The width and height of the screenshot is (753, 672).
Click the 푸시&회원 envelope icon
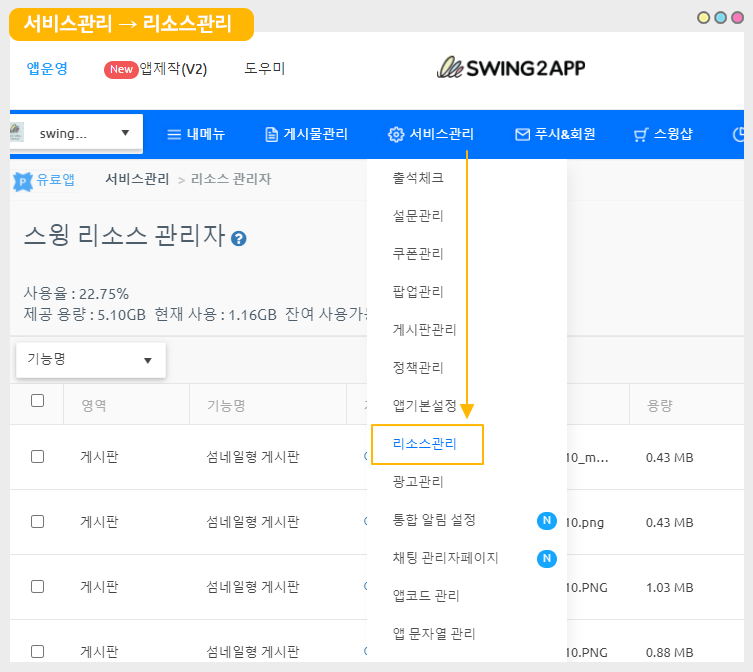[x=522, y=134]
